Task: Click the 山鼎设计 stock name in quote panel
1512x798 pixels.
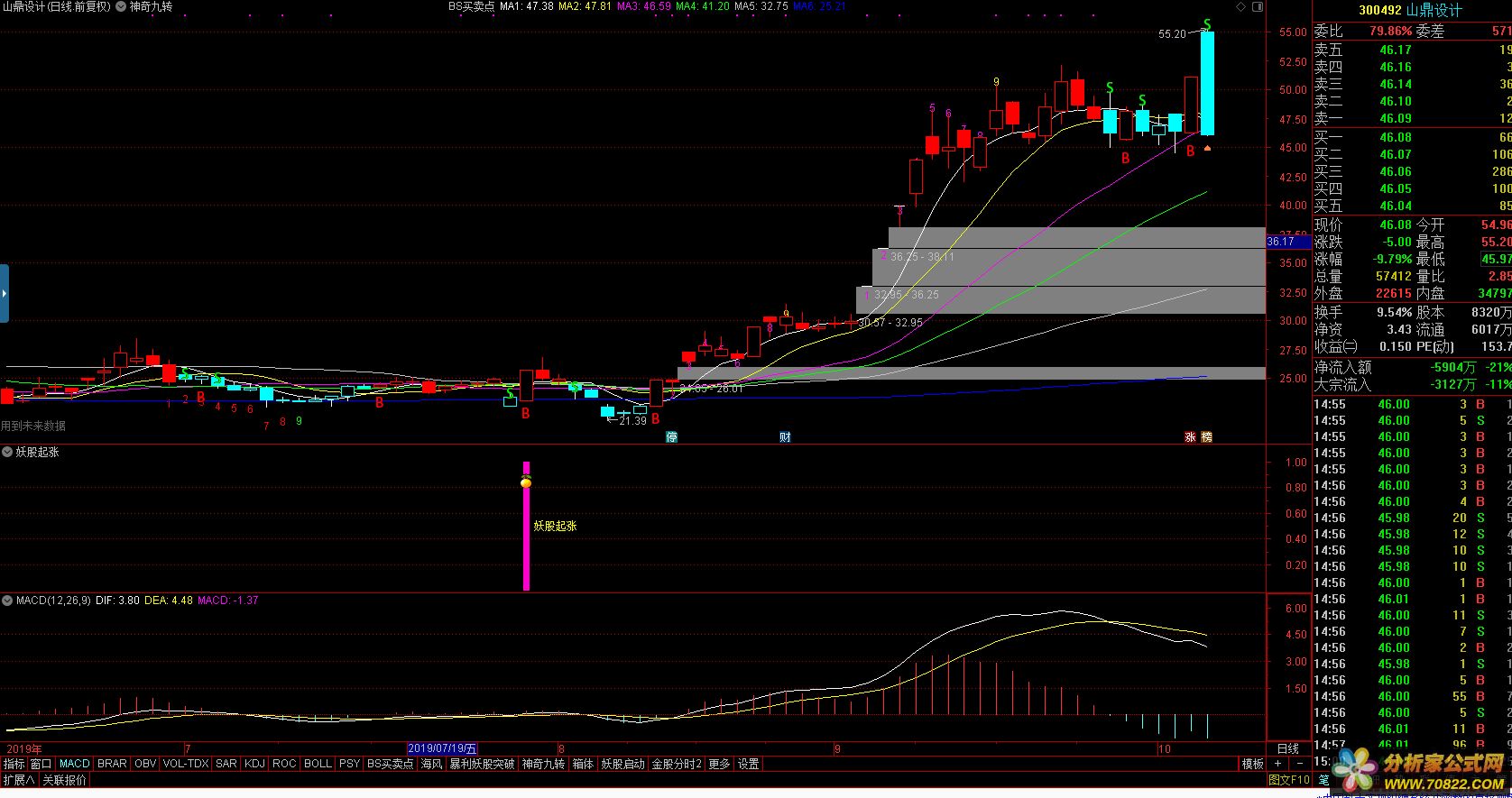Action: 1434,10
